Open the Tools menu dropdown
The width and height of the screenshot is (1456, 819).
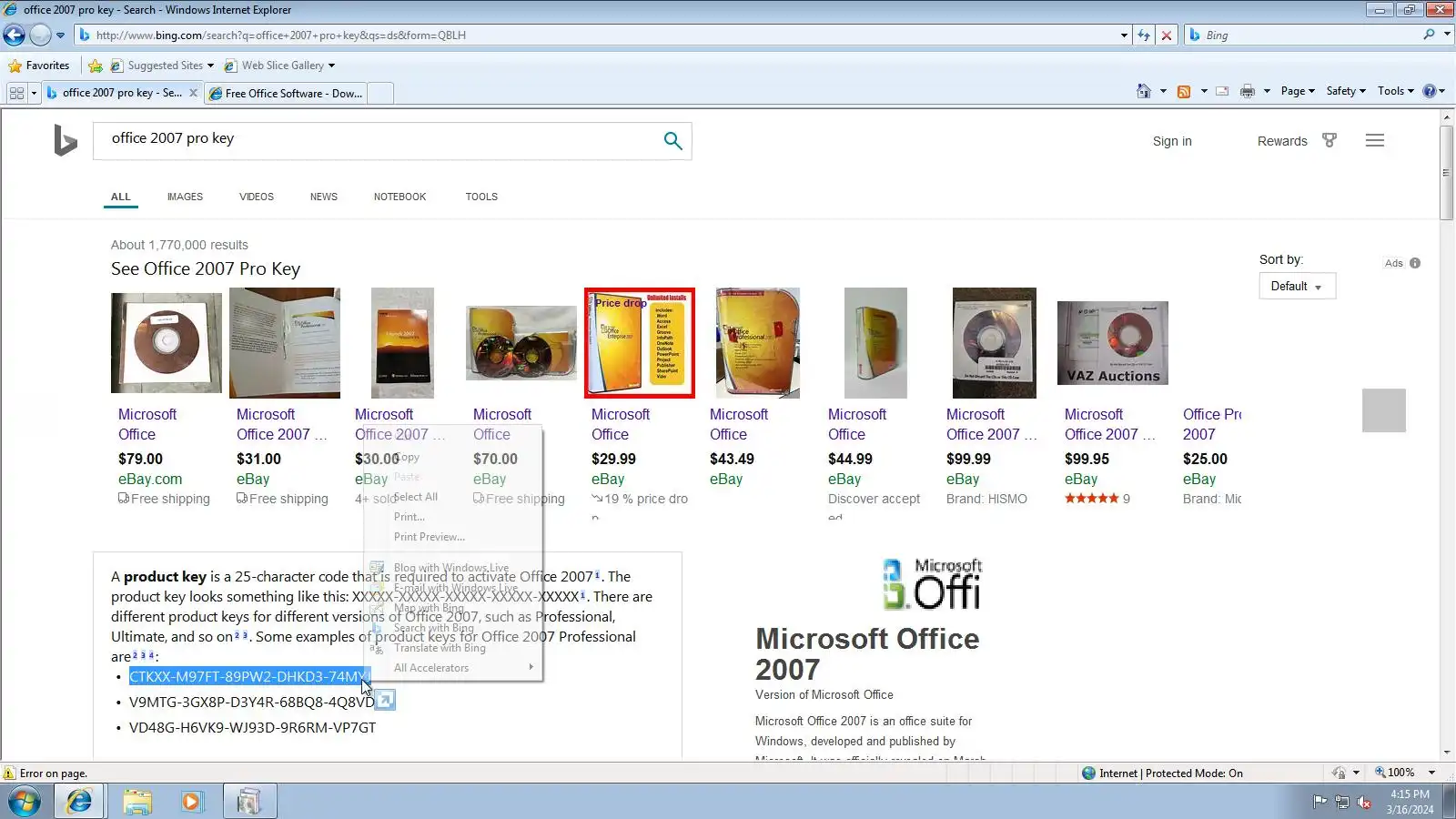tap(1396, 91)
